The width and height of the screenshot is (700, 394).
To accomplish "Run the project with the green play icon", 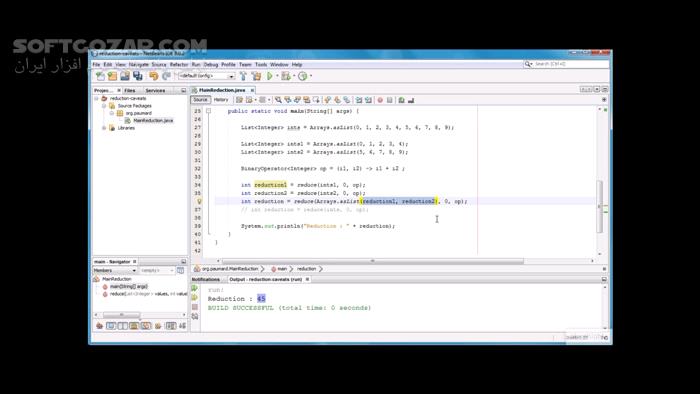I will click(x=270, y=76).
